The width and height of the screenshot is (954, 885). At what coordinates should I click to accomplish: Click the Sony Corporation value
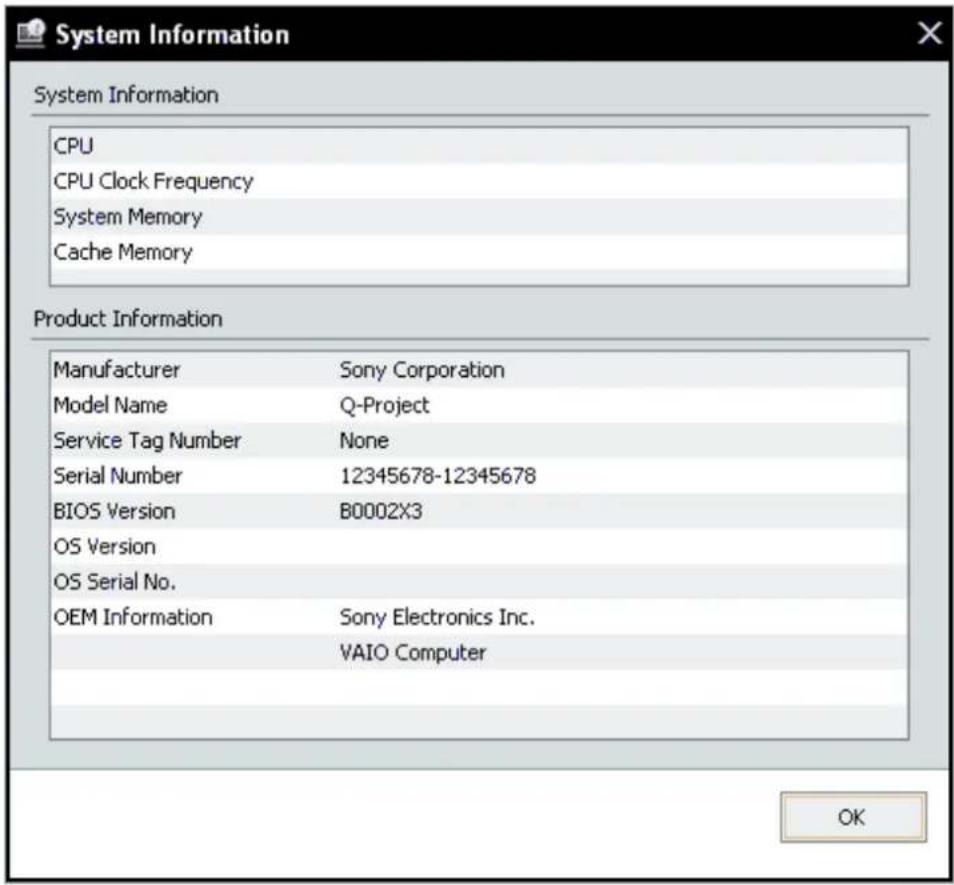pos(422,370)
